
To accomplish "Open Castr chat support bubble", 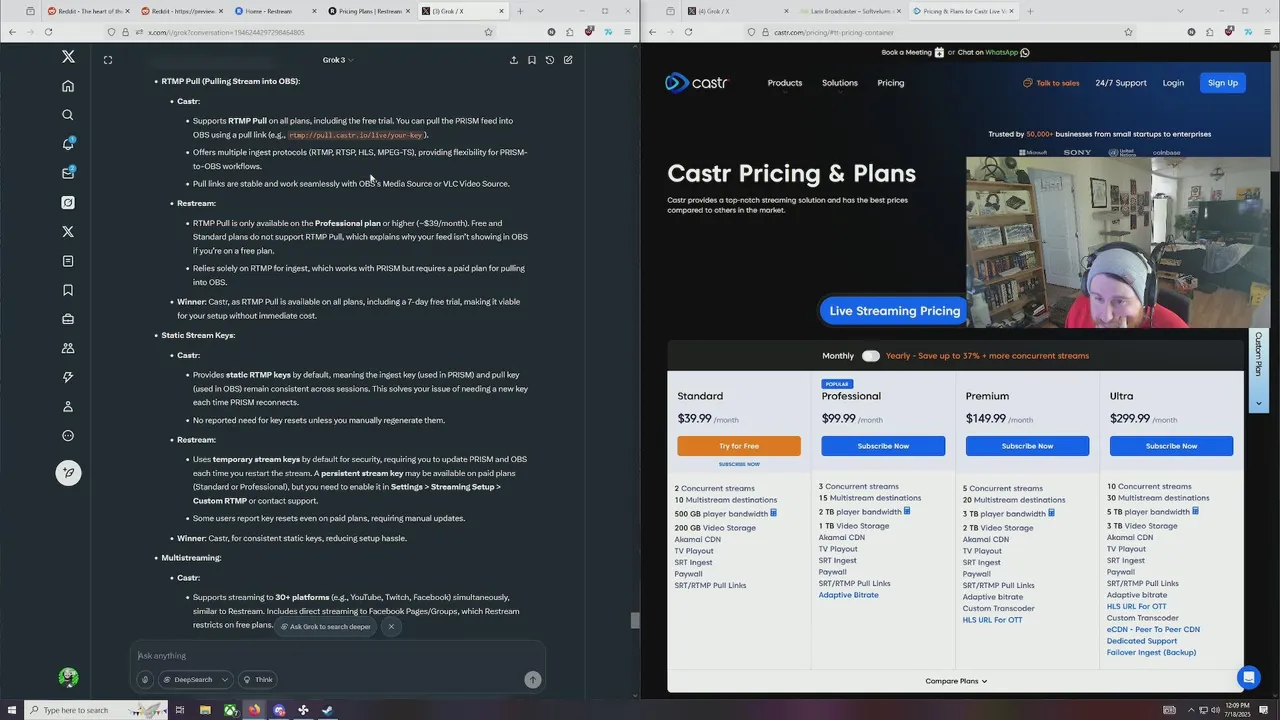I will point(1248,677).
